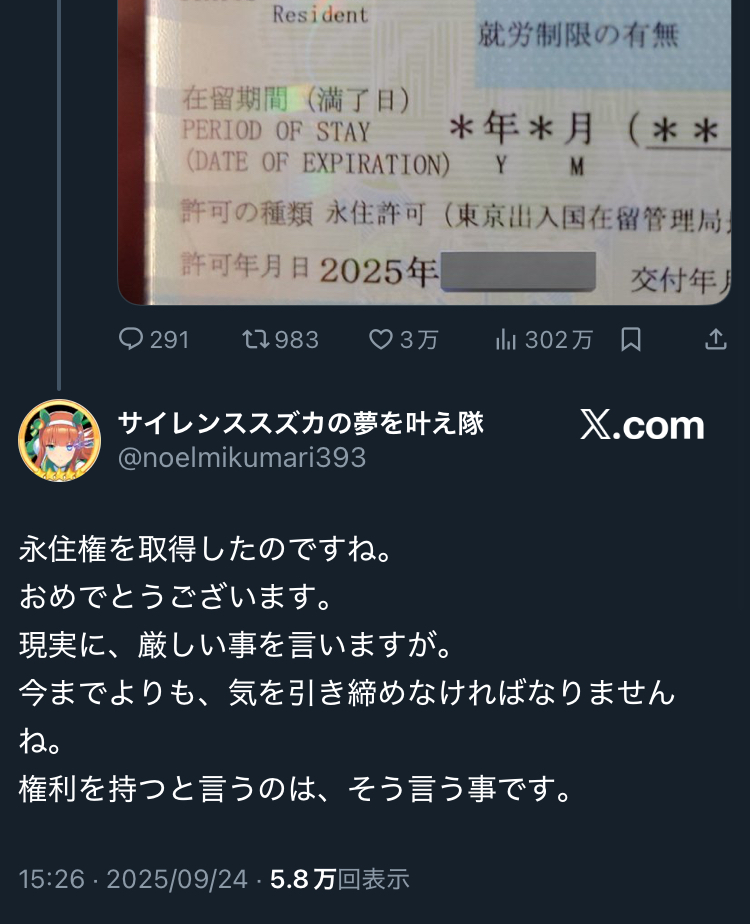
Task: Like the post with the heart icon
Action: click(x=381, y=339)
